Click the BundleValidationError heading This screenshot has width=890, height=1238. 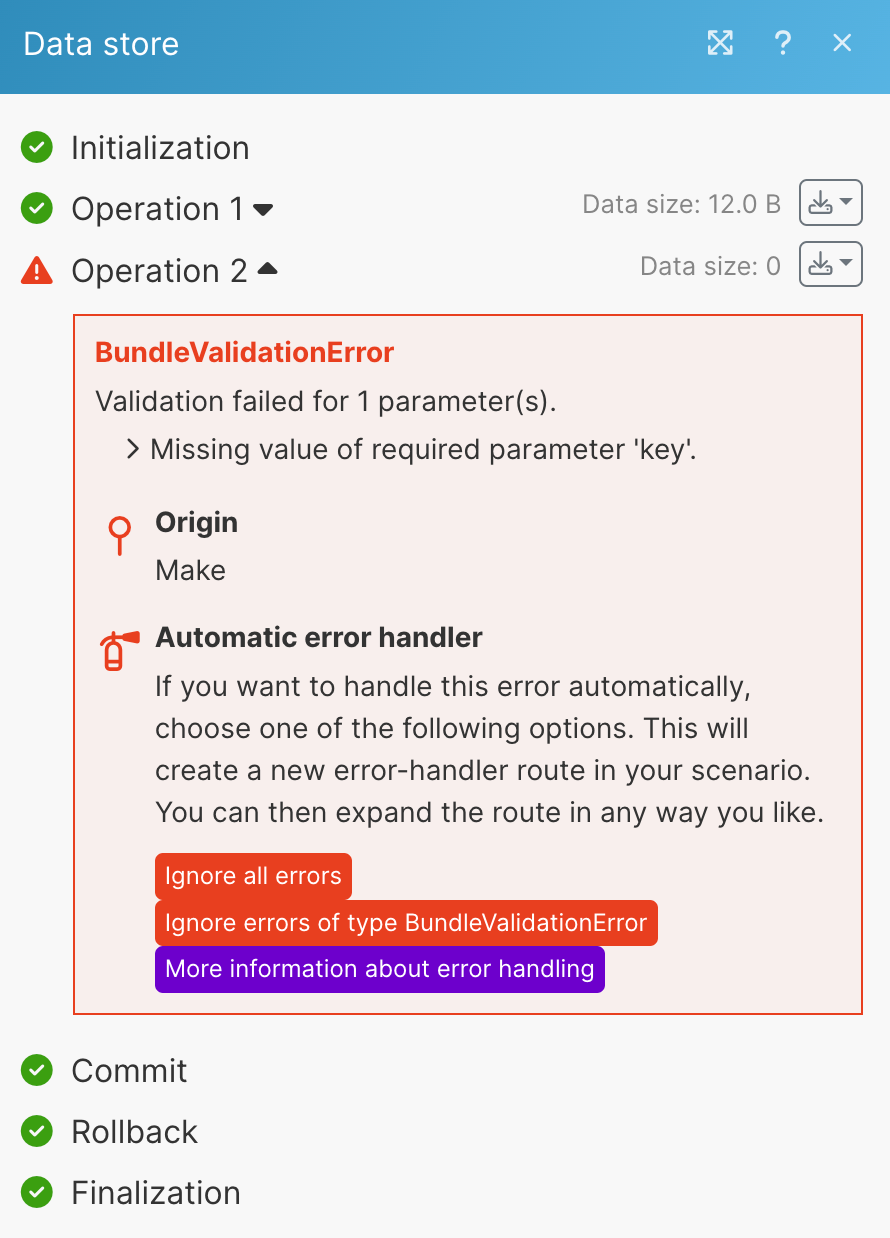click(245, 352)
